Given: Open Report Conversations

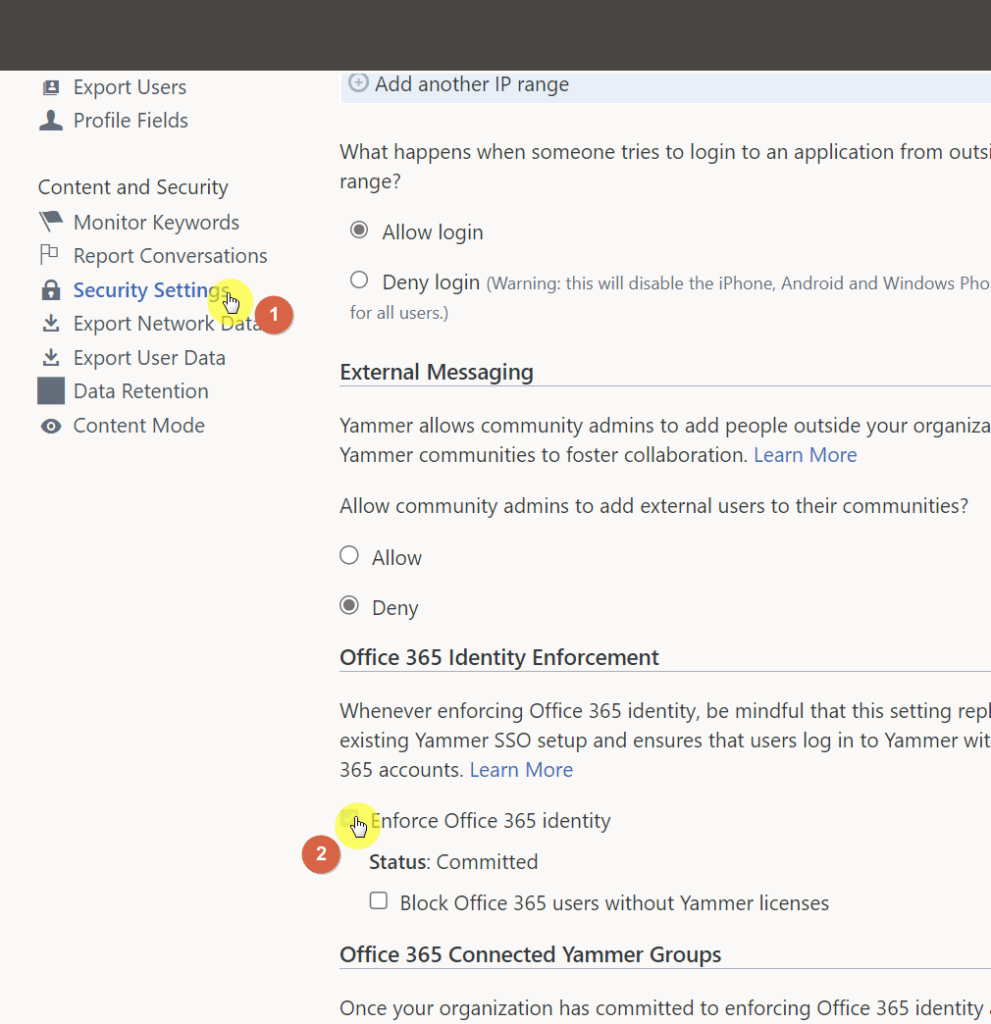Looking at the screenshot, I should (x=170, y=256).
